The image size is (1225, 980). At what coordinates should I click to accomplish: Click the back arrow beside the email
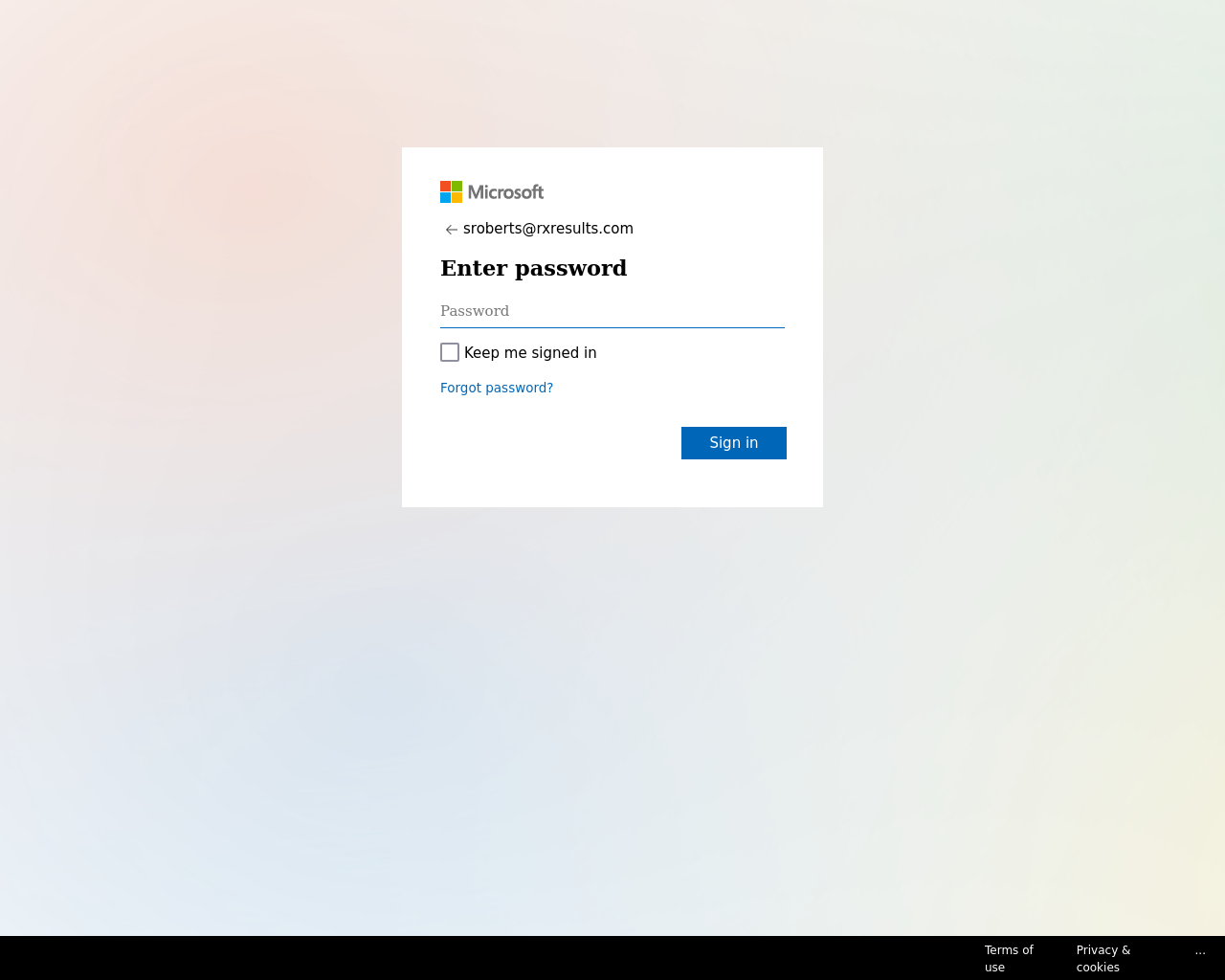tap(452, 230)
